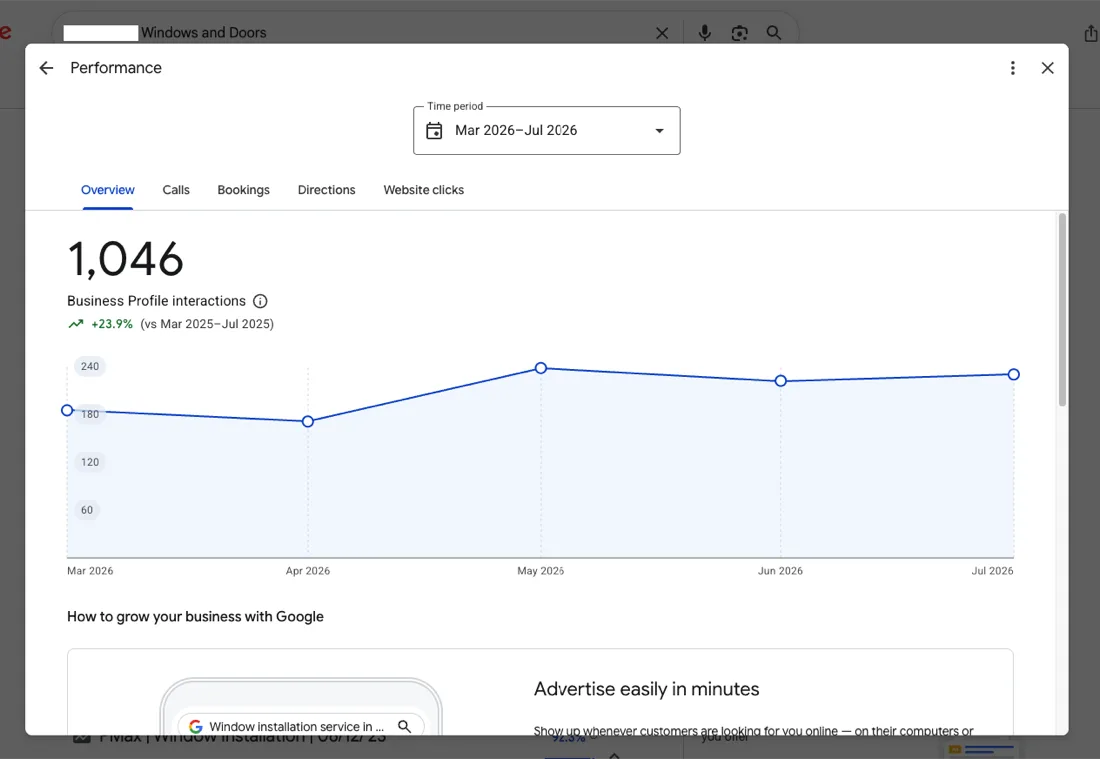Open the three-dot more options menu
This screenshot has height=759, width=1100.
point(1012,68)
